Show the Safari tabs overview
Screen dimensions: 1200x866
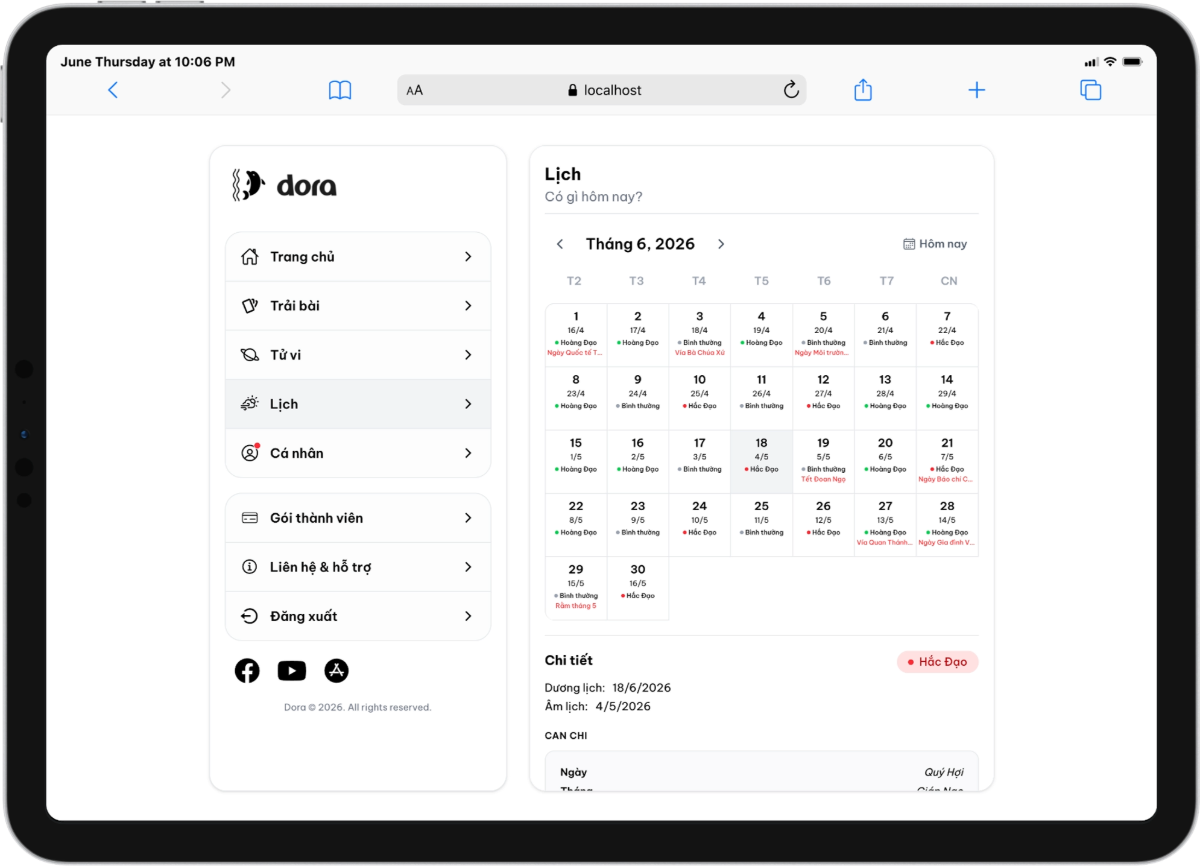click(x=1091, y=90)
